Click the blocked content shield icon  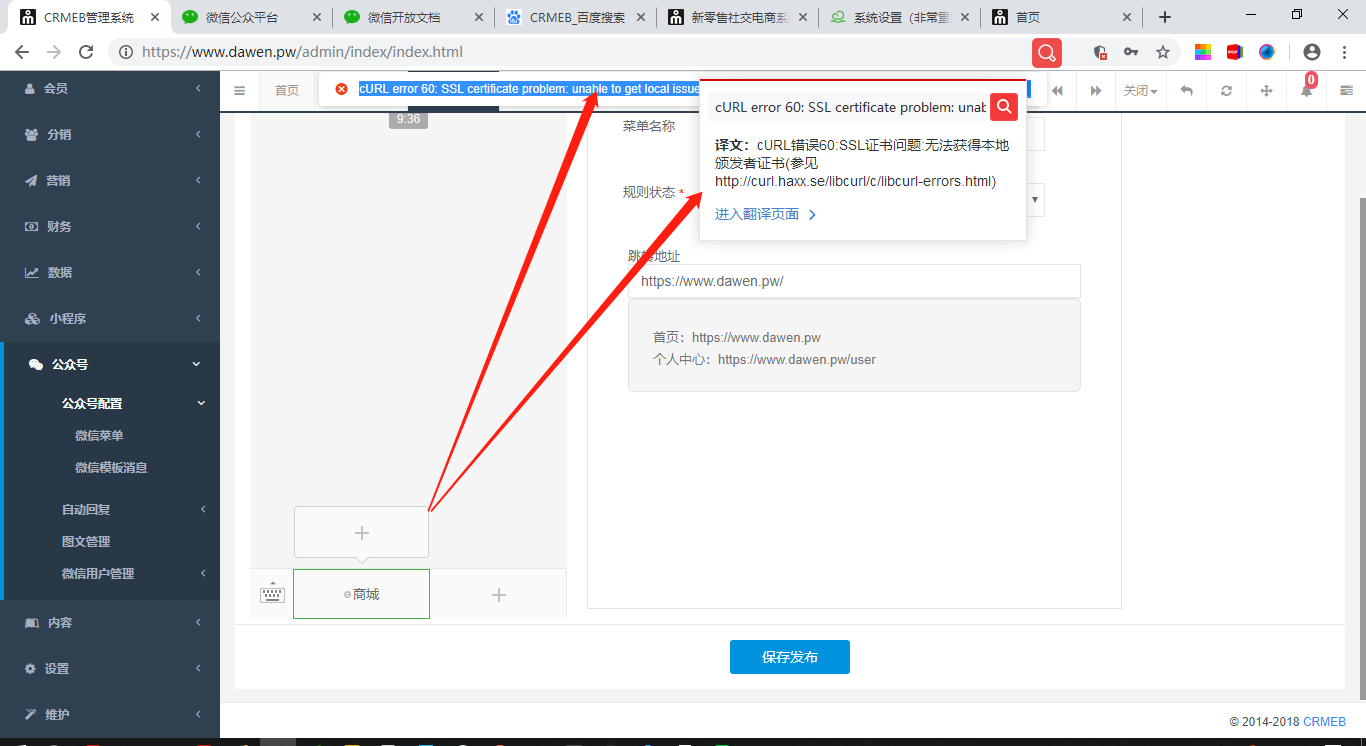tap(1100, 52)
